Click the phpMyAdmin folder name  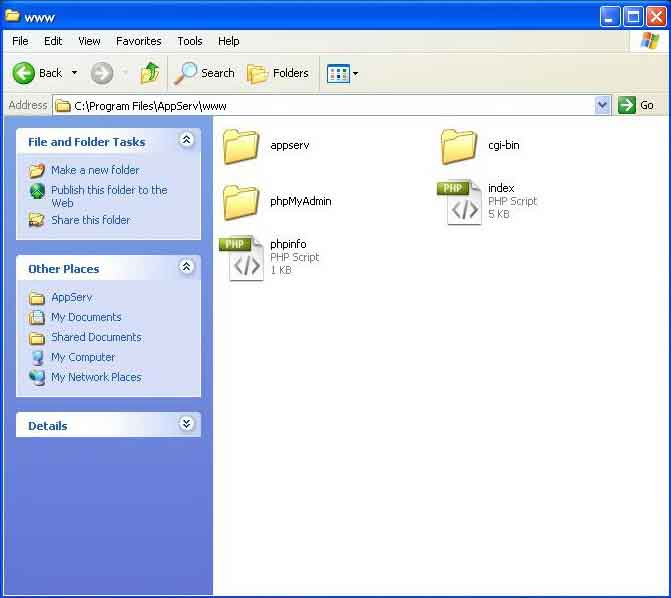(x=301, y=201)
